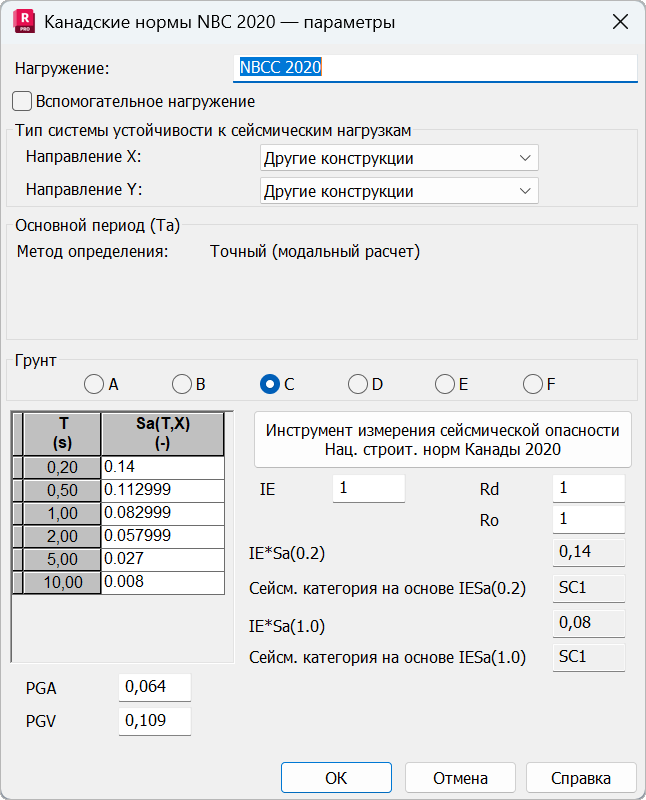Select soil class E radio button
The width and height of the screenshot is (646, 800).
tap(445, 384)
